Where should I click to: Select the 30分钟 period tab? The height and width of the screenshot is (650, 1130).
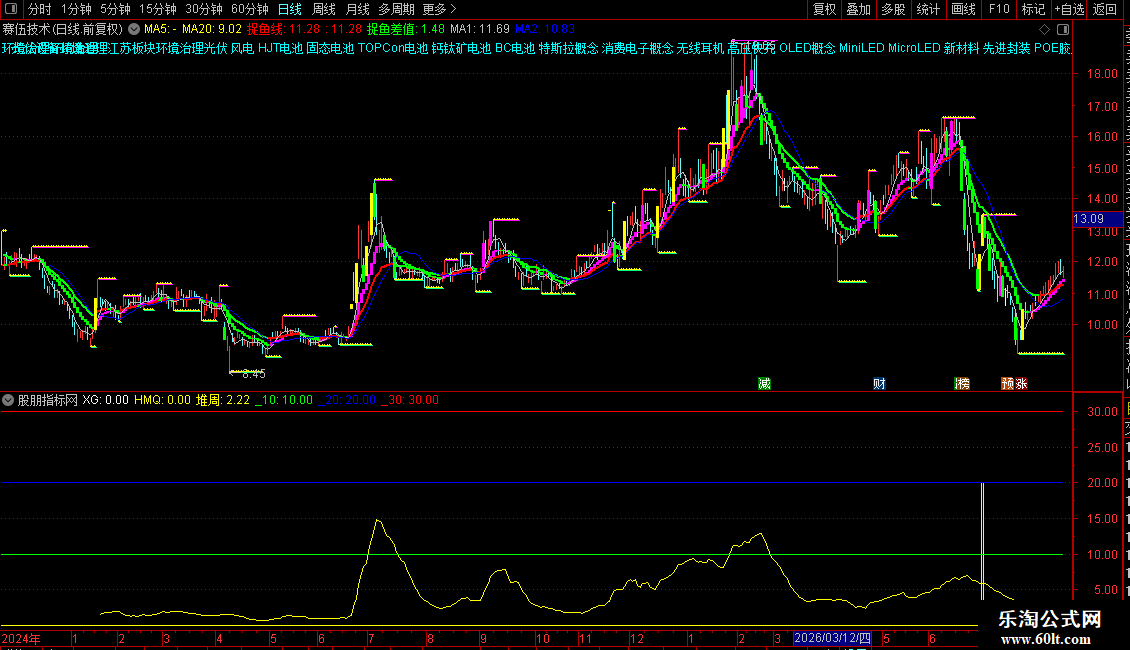(x=204, y=9)
